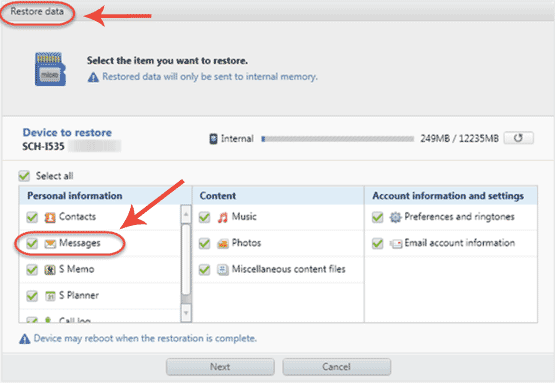Click the Music notes icon

(223, 217)
